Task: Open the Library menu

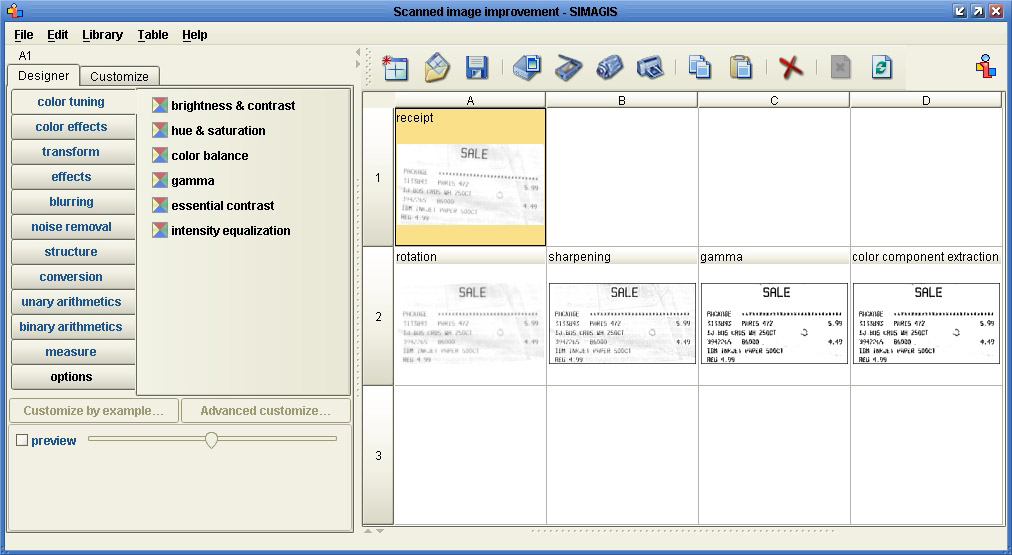Action: 102,35
